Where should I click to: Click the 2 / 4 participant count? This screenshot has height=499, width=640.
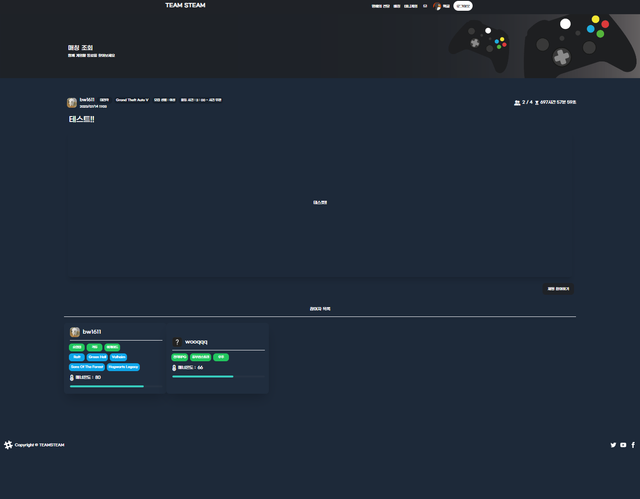pyautogui.click(x=527, y=102)
